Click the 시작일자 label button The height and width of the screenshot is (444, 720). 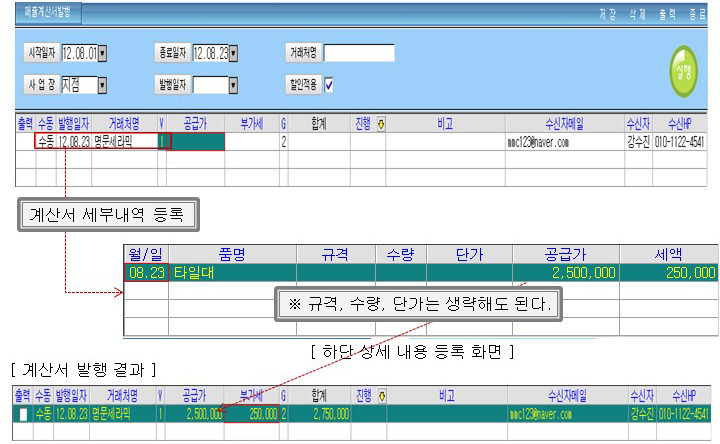[x=42, y=53]
